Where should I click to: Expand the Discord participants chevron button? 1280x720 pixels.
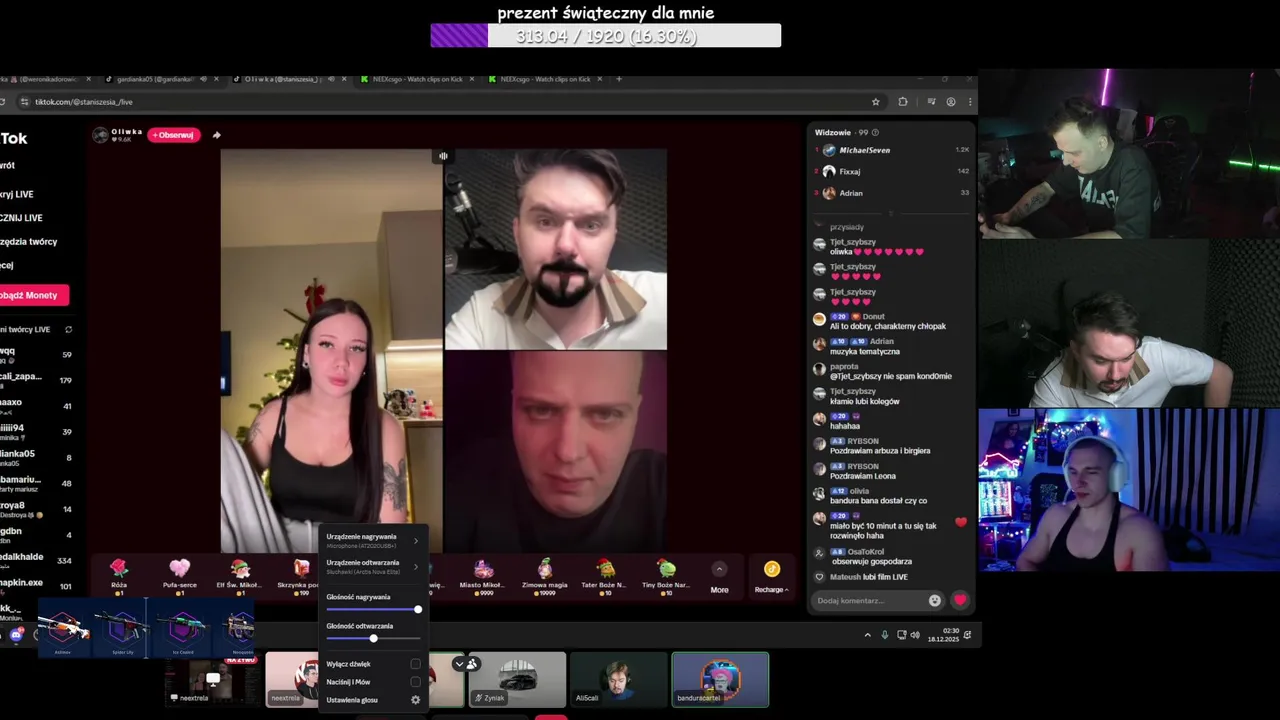pyautogui.click(x=460, y=663)
